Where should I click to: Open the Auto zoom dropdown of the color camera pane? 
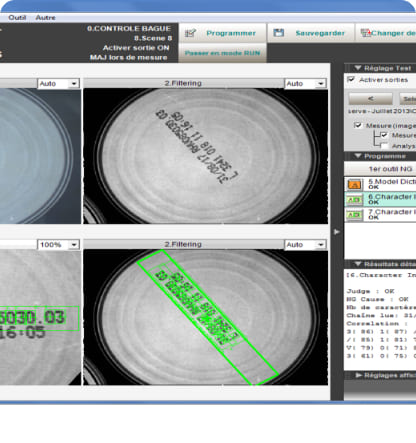(59, 83)
